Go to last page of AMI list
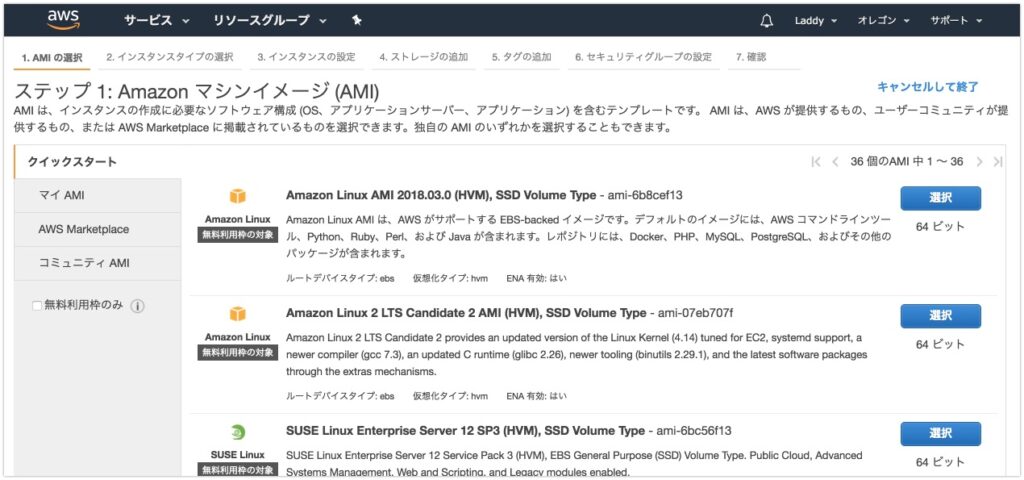 [997, 162]
